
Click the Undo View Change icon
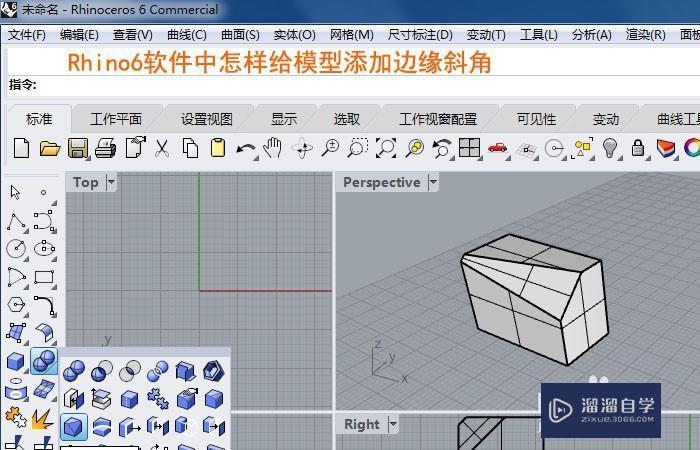coord(442,148)
